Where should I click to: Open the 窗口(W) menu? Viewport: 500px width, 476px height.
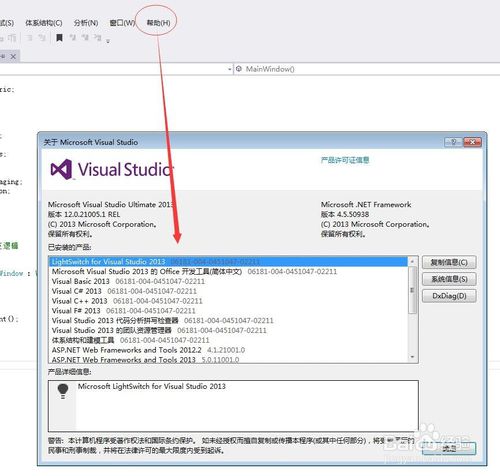tap(122, 23)
